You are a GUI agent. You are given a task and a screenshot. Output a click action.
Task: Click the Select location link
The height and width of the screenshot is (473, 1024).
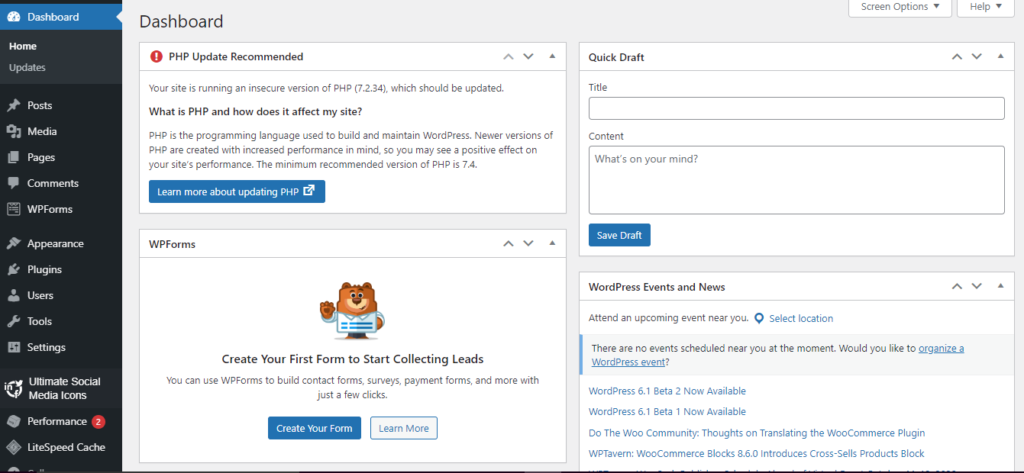coord(801,319)
